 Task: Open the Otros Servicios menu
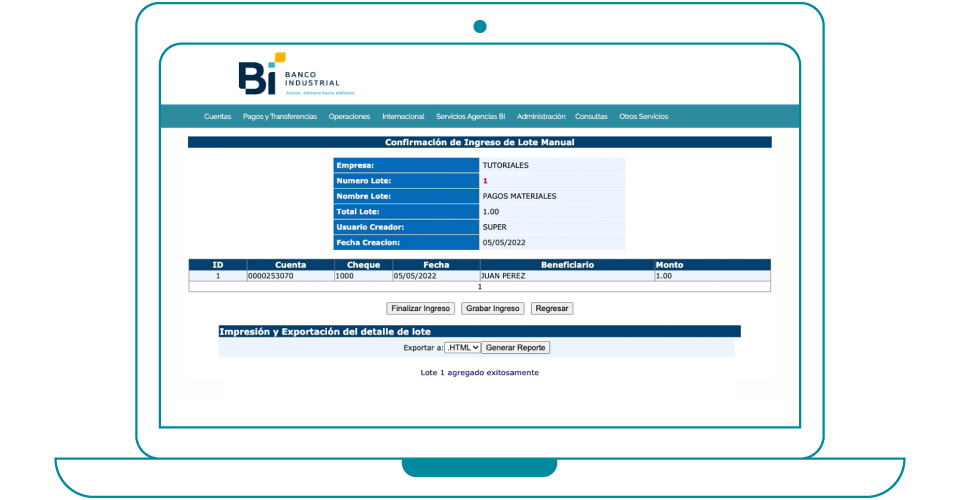[x=643, y=117]
